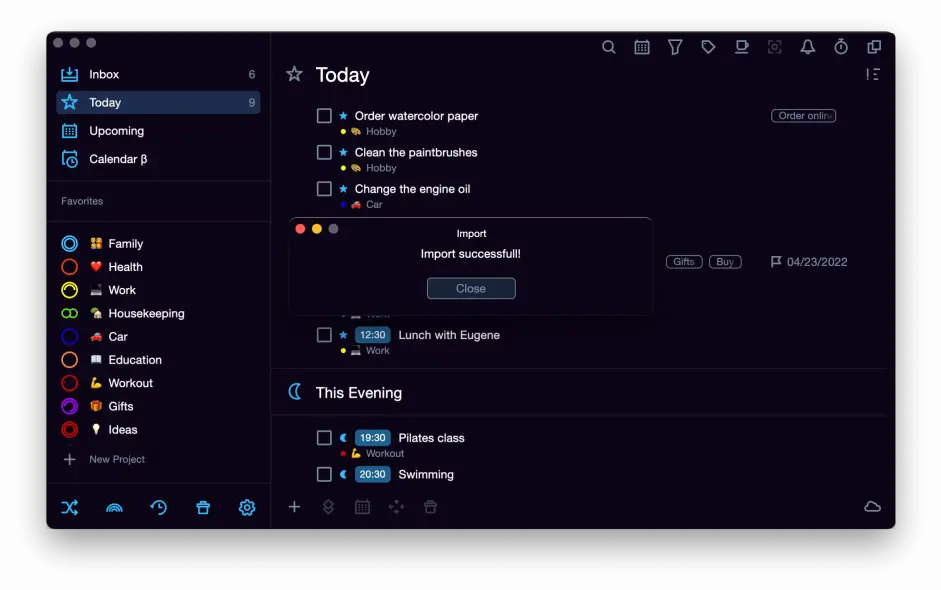Screen dimensions: 941x590
Task: Mark Clean the paintbrushes as done
Action: (x=324, y=153)
